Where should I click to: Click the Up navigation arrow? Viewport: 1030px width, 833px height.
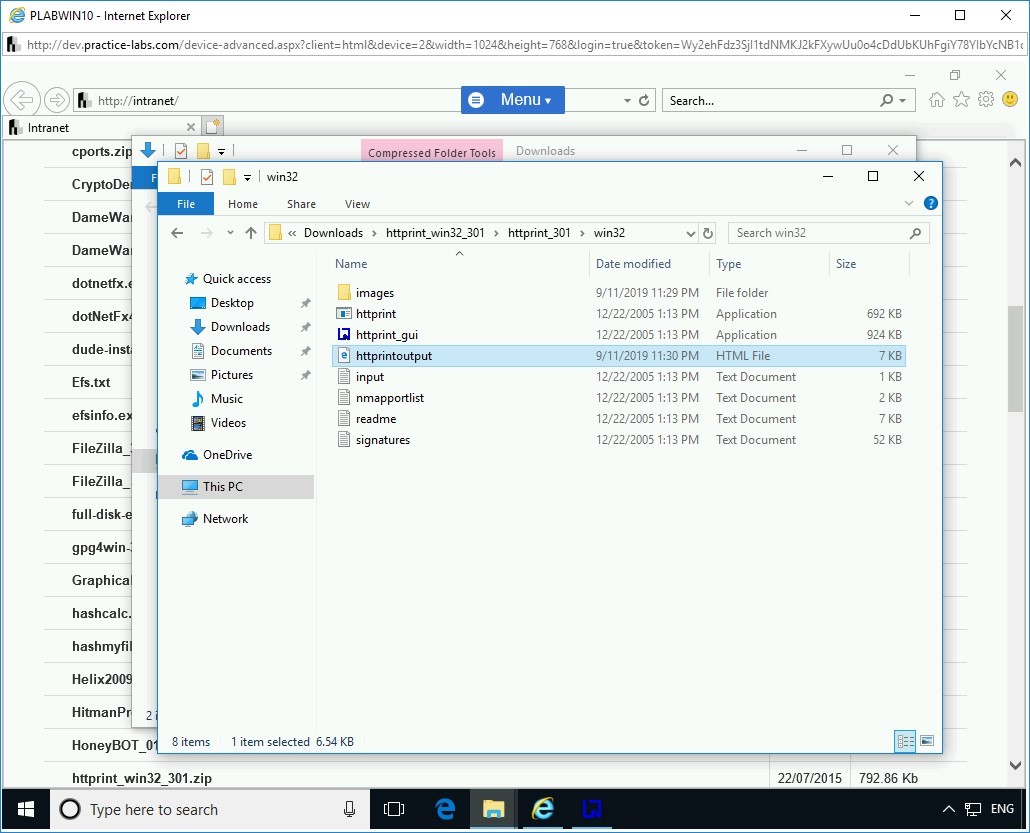(252, 233)
